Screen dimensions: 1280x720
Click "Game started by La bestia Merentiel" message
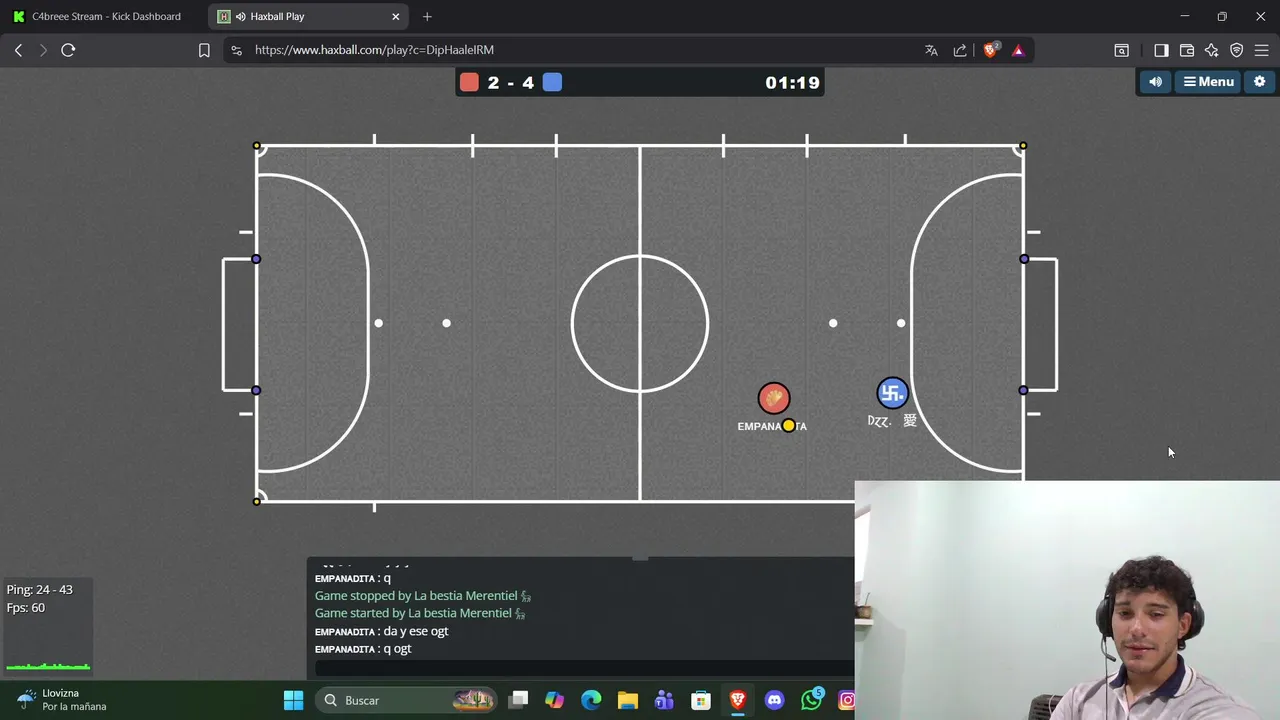tap(419, 613)
